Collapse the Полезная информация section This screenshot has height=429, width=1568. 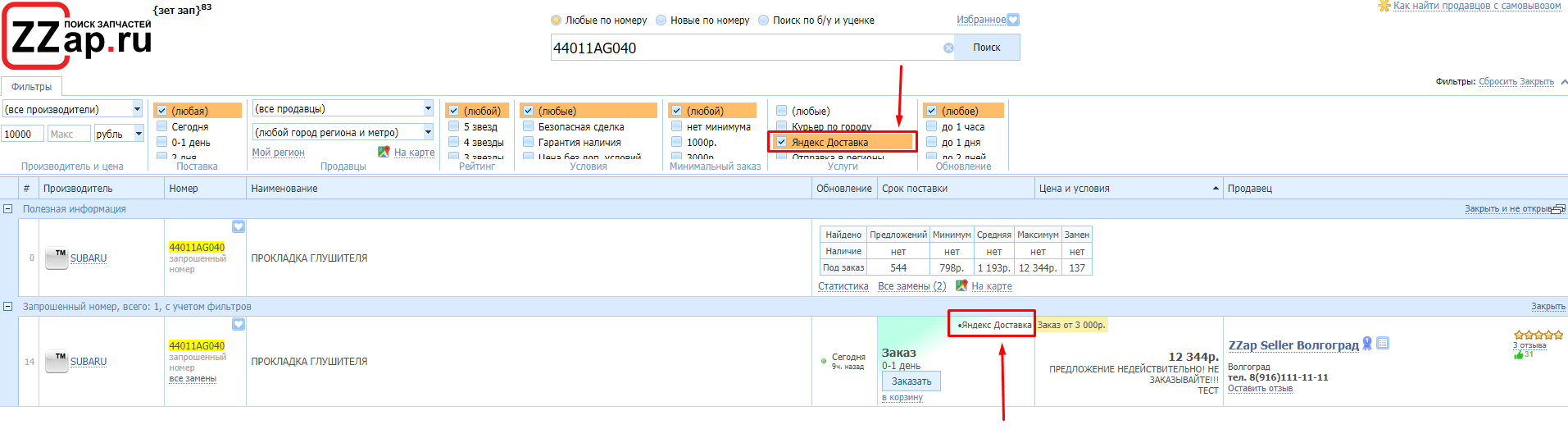pyautogui.click(x=8, y=209)
